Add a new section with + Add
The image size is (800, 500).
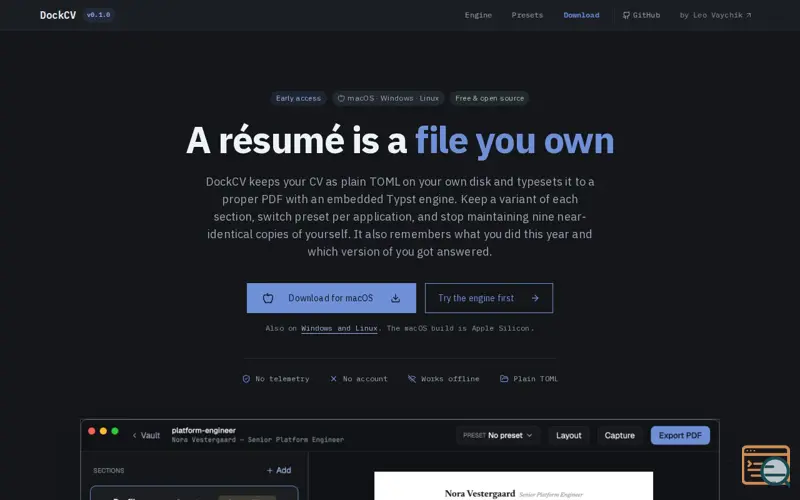click(x=279, y=470)
